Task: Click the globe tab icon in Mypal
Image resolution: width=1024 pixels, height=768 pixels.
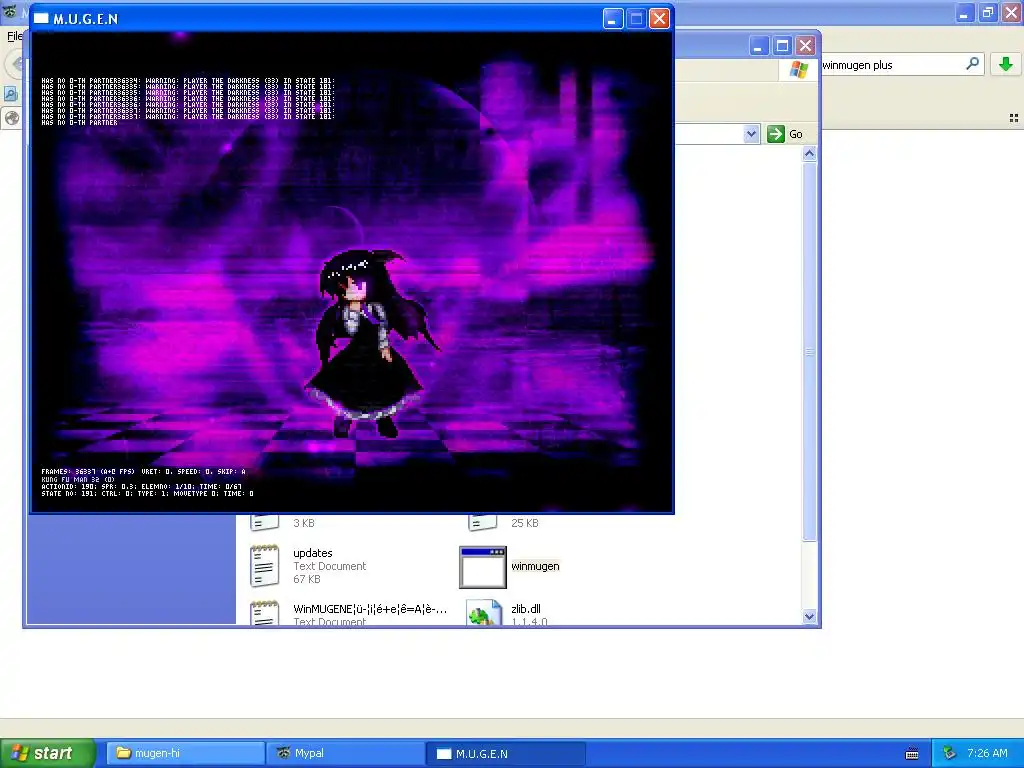Action: pos(11,118)
